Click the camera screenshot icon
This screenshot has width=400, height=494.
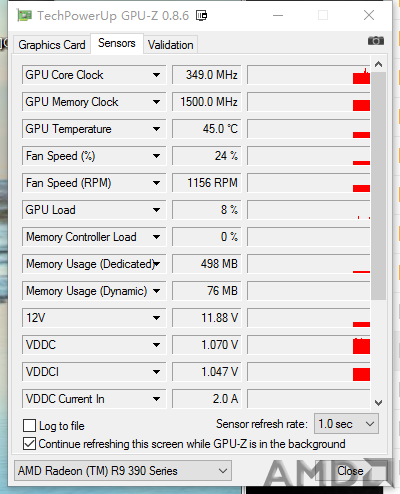click(x=376, y=41)
